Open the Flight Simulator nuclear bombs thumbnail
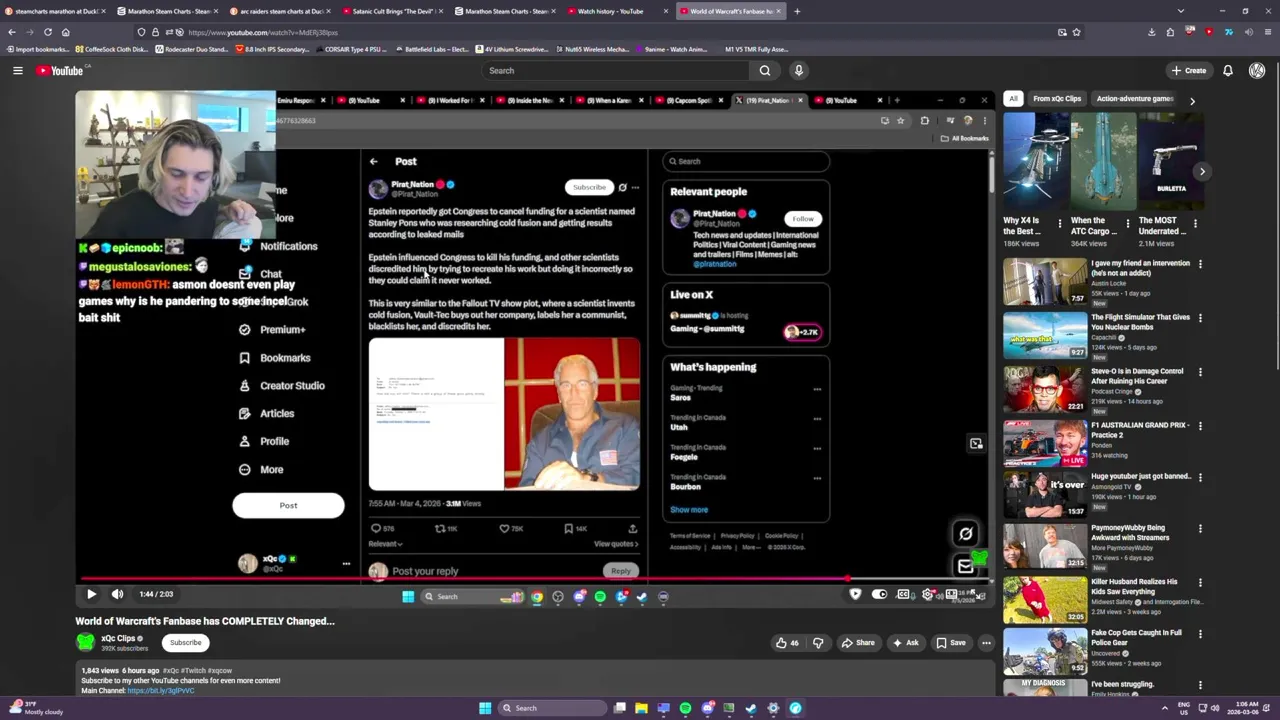1280x720 pixels. click(x=1045, y=335)
